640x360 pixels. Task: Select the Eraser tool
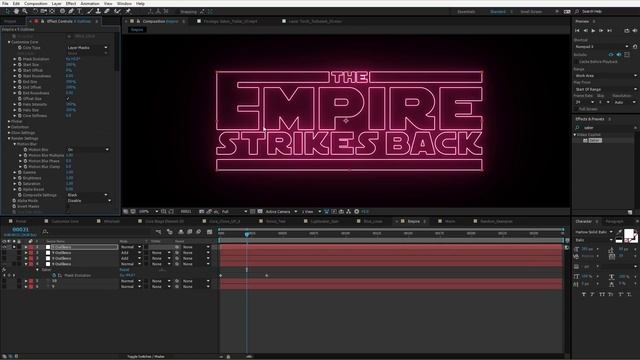click(x=107, y=11)
